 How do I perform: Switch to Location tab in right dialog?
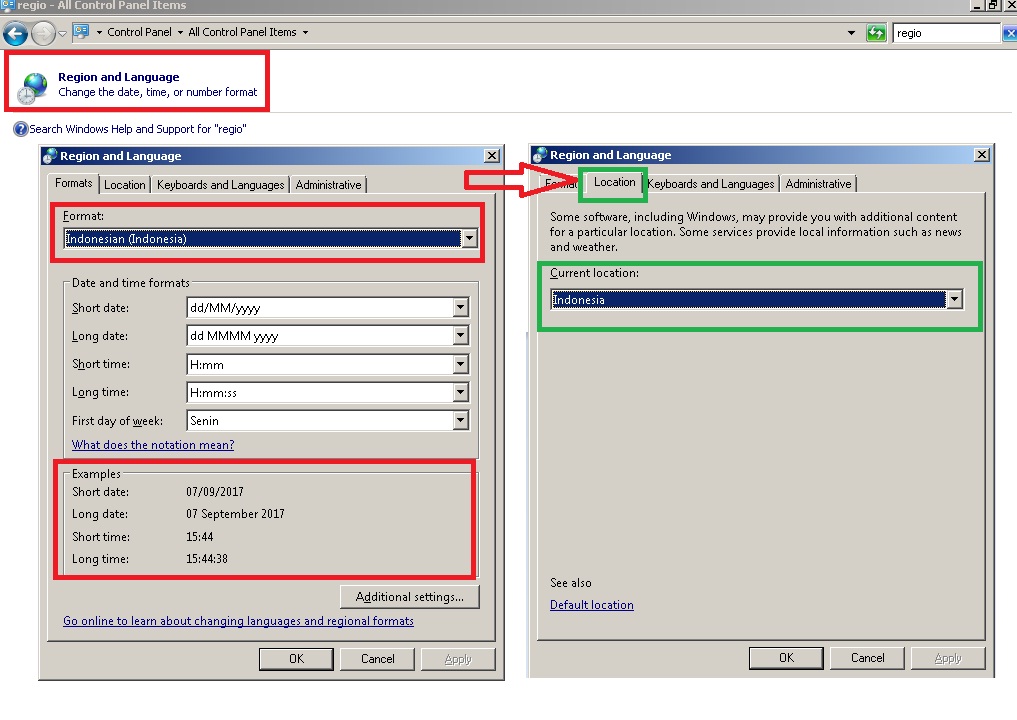(614, 183)
